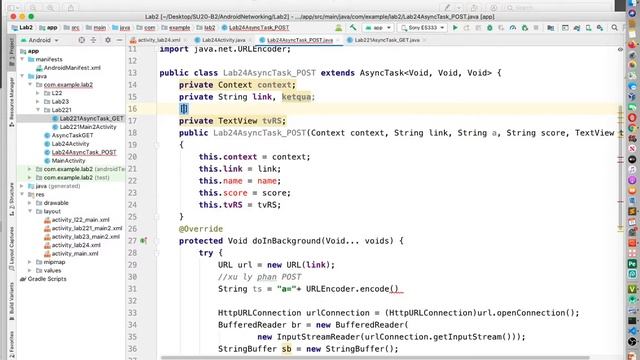Click the collapse-all icon in Project panel
Screen dimensions: 640x360
(93, 40)
